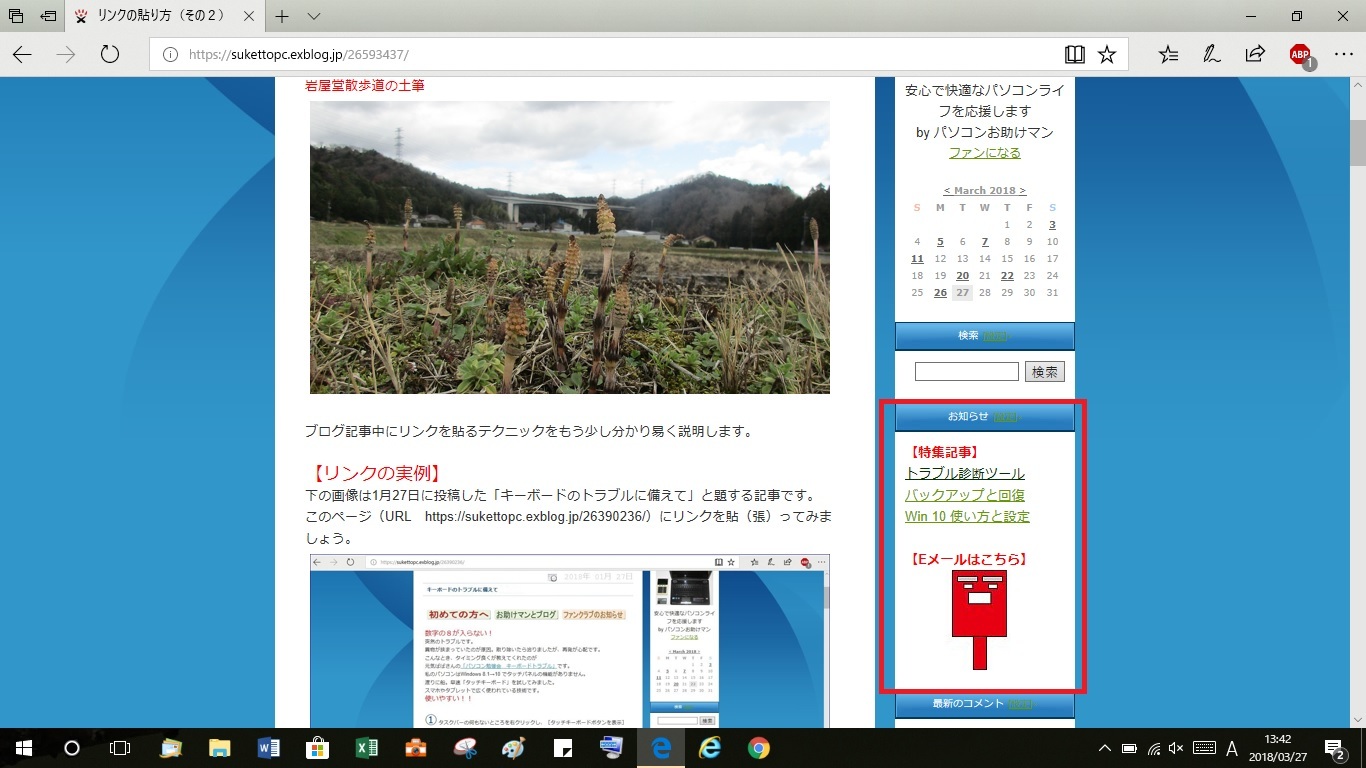Open Cortana search circle
Viewport: 1366px width, 768px height.
coord(72,748)
